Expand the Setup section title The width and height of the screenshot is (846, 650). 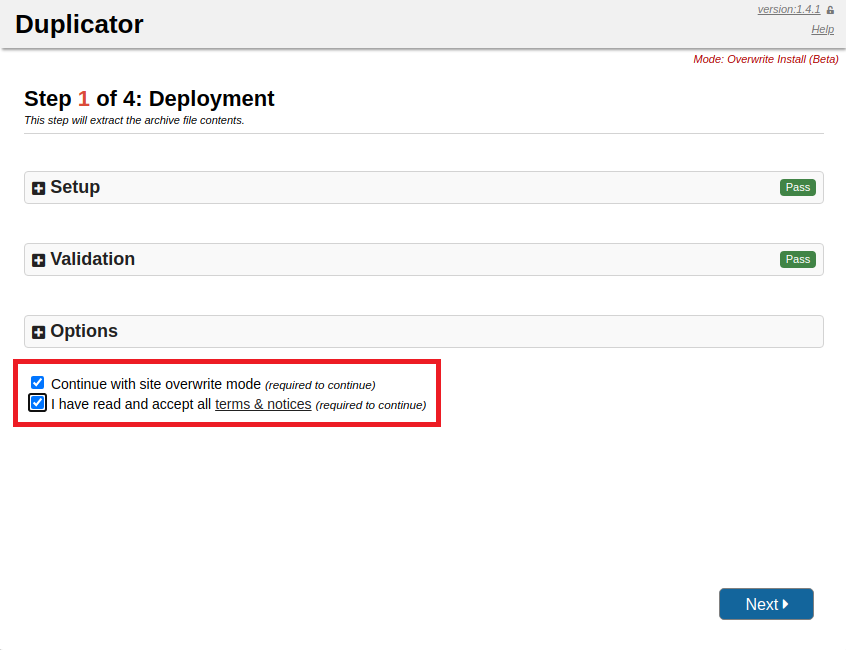75,187
